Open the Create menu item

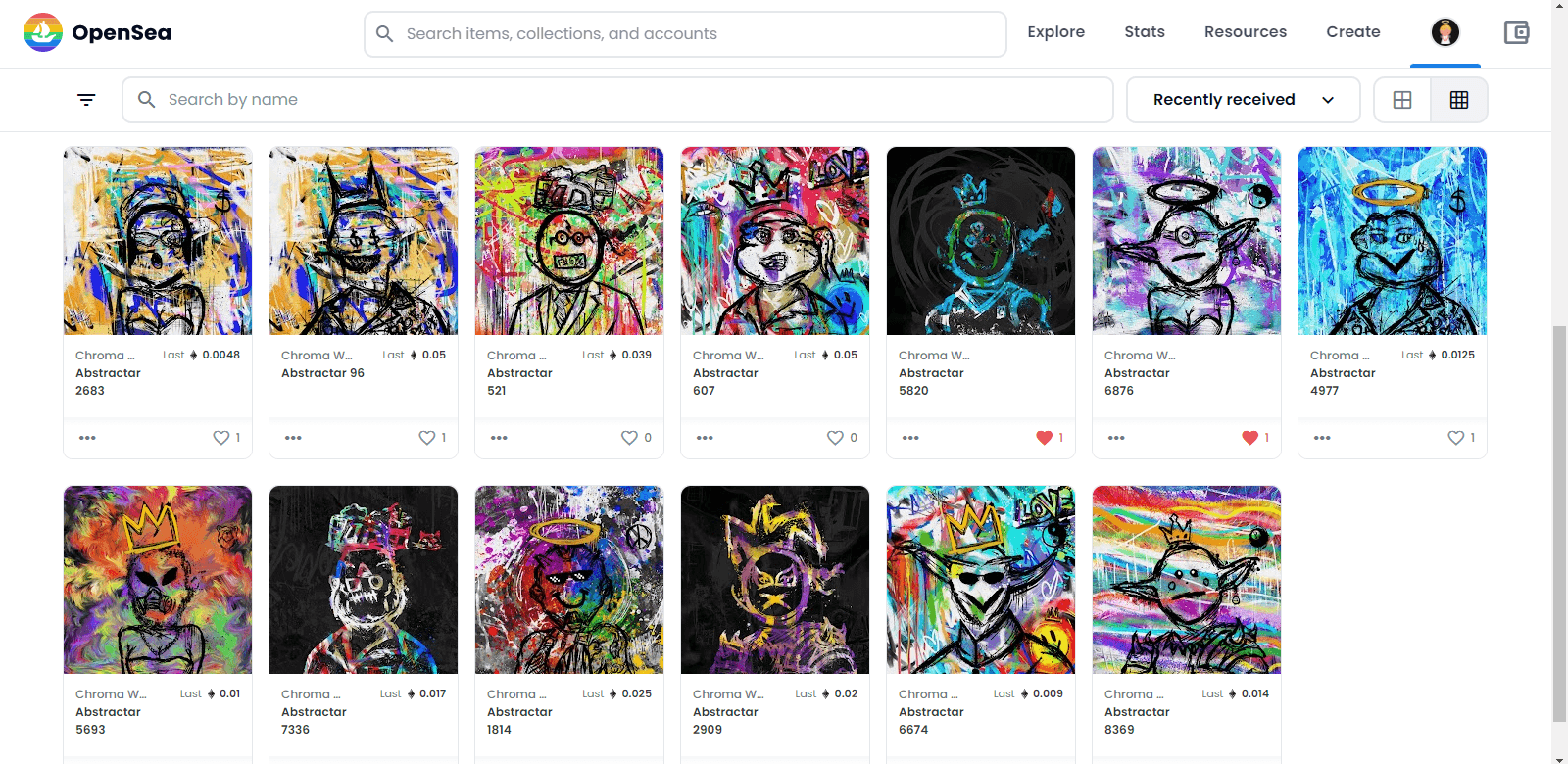click(x=1352, y=32)
